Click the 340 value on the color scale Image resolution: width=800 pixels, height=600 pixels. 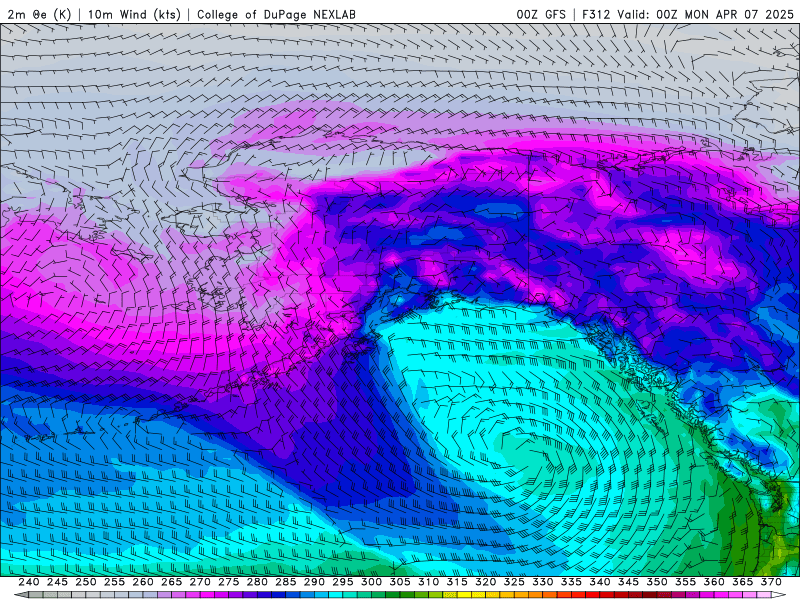pos(600,582)
